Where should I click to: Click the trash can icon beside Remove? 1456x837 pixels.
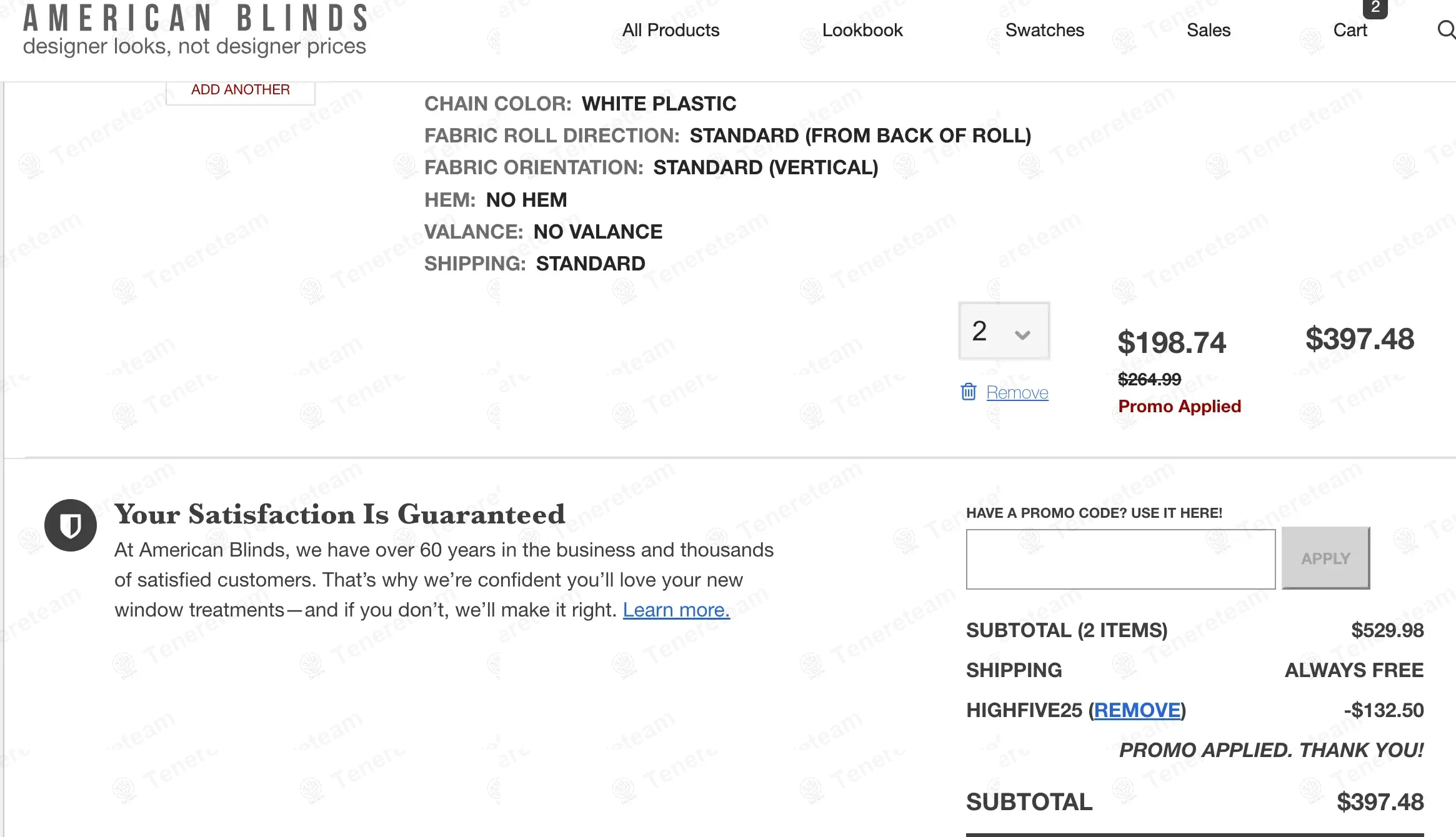pos(968,392)
